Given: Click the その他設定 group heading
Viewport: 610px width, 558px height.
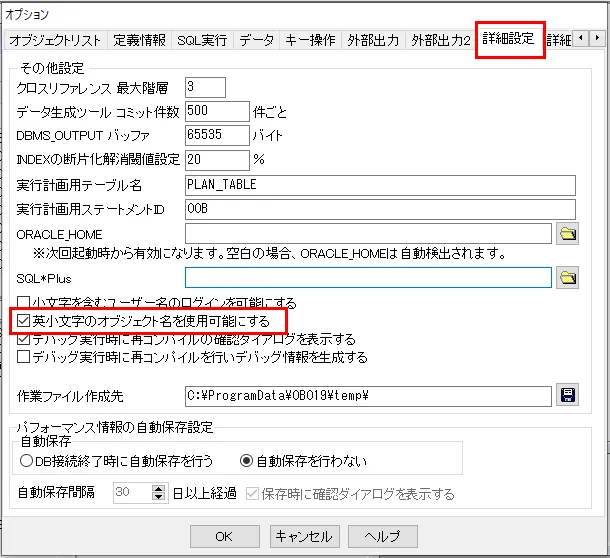Looking at the screenshot, I should [52, 68].
